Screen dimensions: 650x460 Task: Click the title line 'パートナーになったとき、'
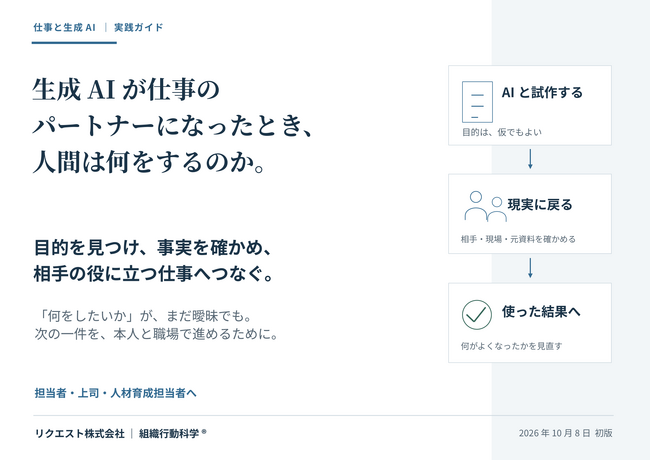pyautogui.click(x=172, y=126)
